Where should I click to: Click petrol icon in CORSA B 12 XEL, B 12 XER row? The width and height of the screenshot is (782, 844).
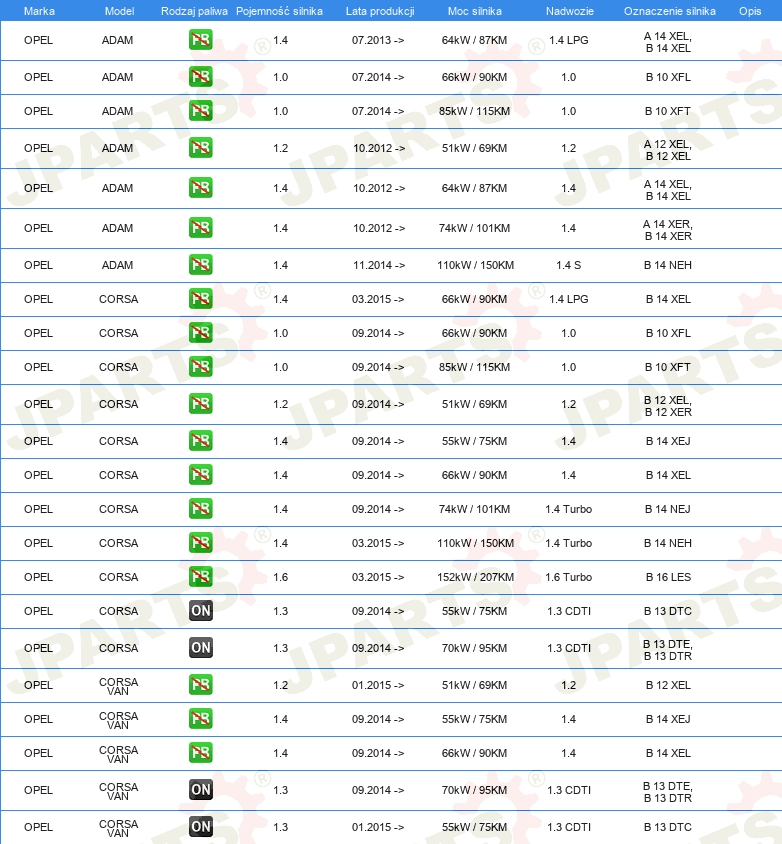coord(201,404)
